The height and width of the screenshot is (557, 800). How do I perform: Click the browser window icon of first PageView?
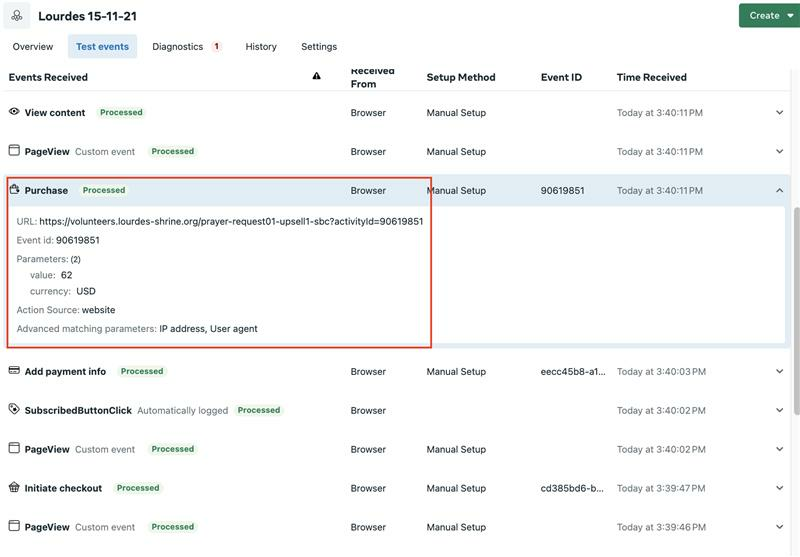(x=14, y=150)
